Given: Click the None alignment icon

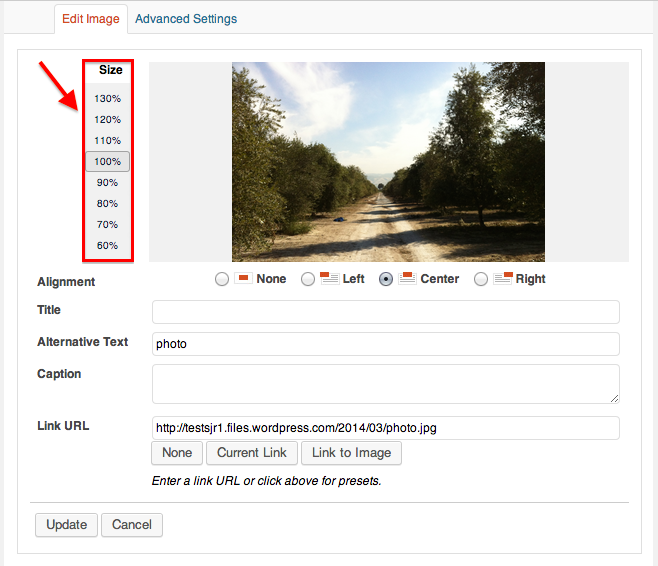Looking at the screenshot, I should pyautogui.click(x=243, y=279).
